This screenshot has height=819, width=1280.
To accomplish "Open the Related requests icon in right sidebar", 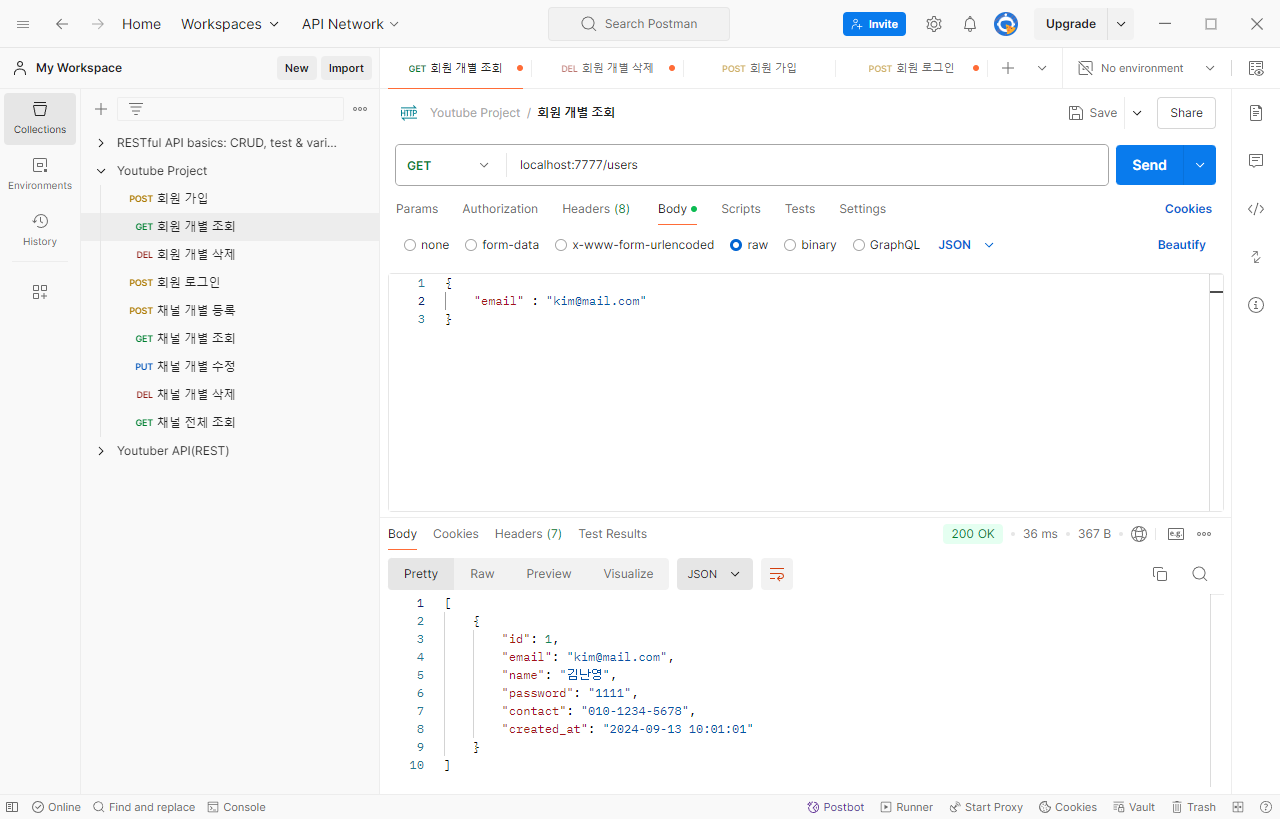I will click(1256, 257).
